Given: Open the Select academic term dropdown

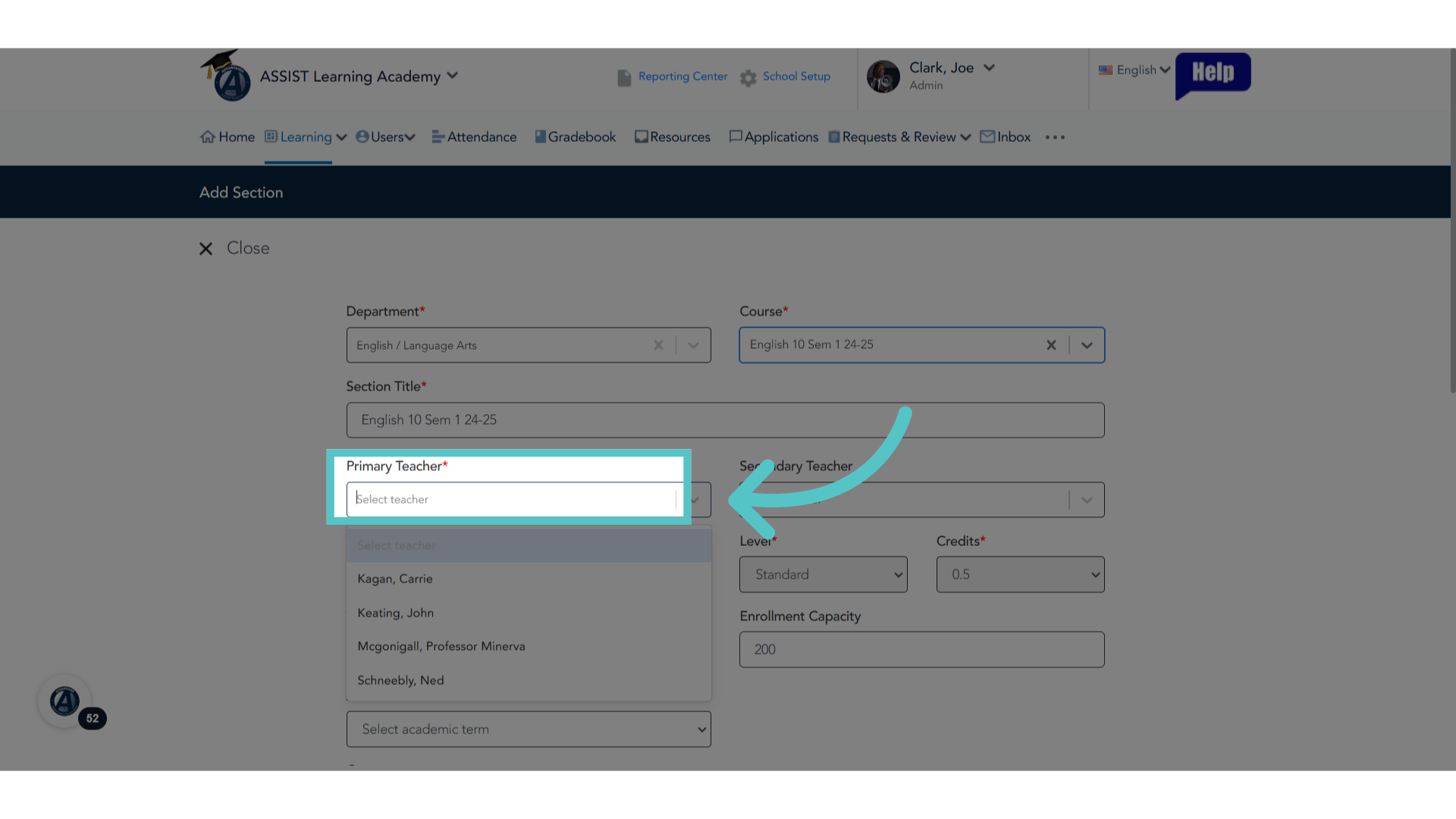Looking at the screenshot, I should [x=529, y=730].
